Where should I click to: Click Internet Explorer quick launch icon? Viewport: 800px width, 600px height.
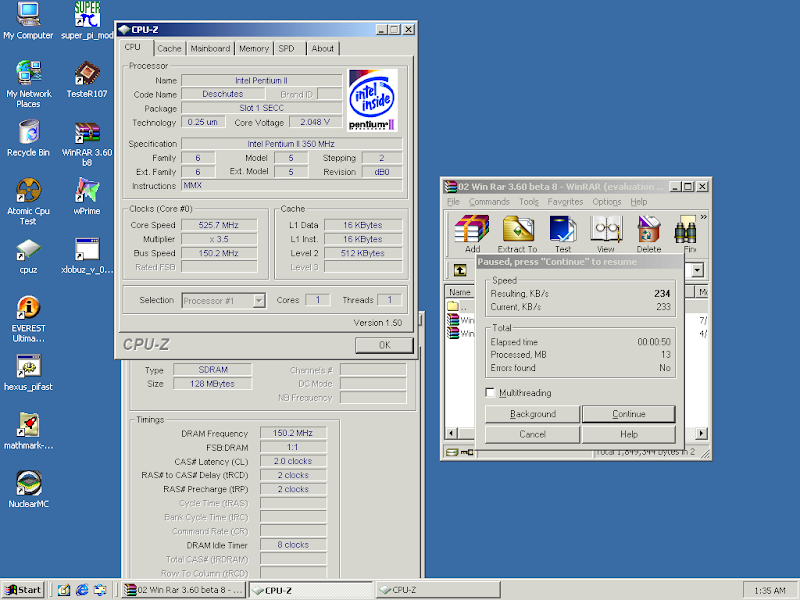(x=82, y=590)
